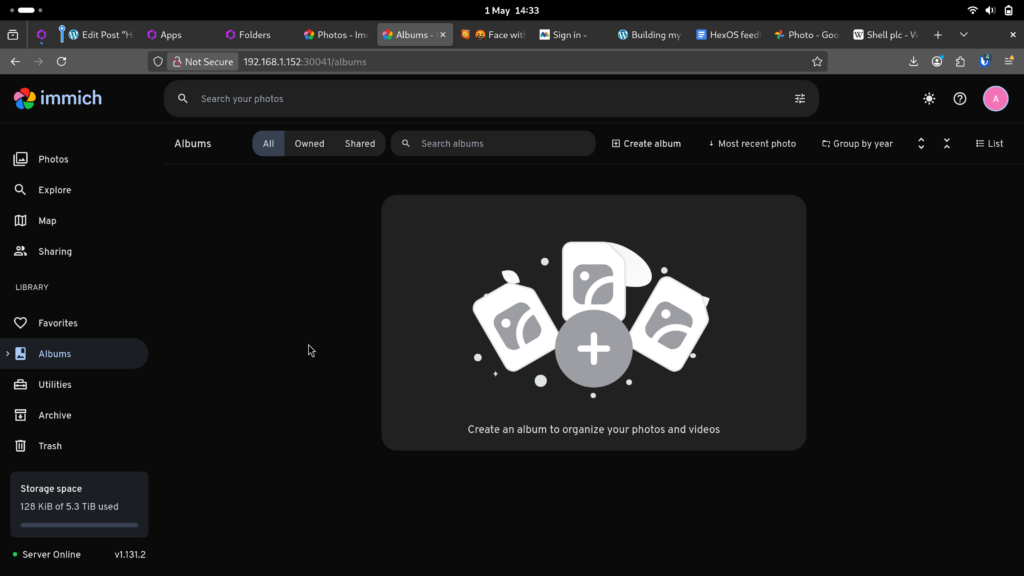Click the storage space usage bar
Image resolution: width=1024 pixels, height=576 pixels.
tap(79, 525)
